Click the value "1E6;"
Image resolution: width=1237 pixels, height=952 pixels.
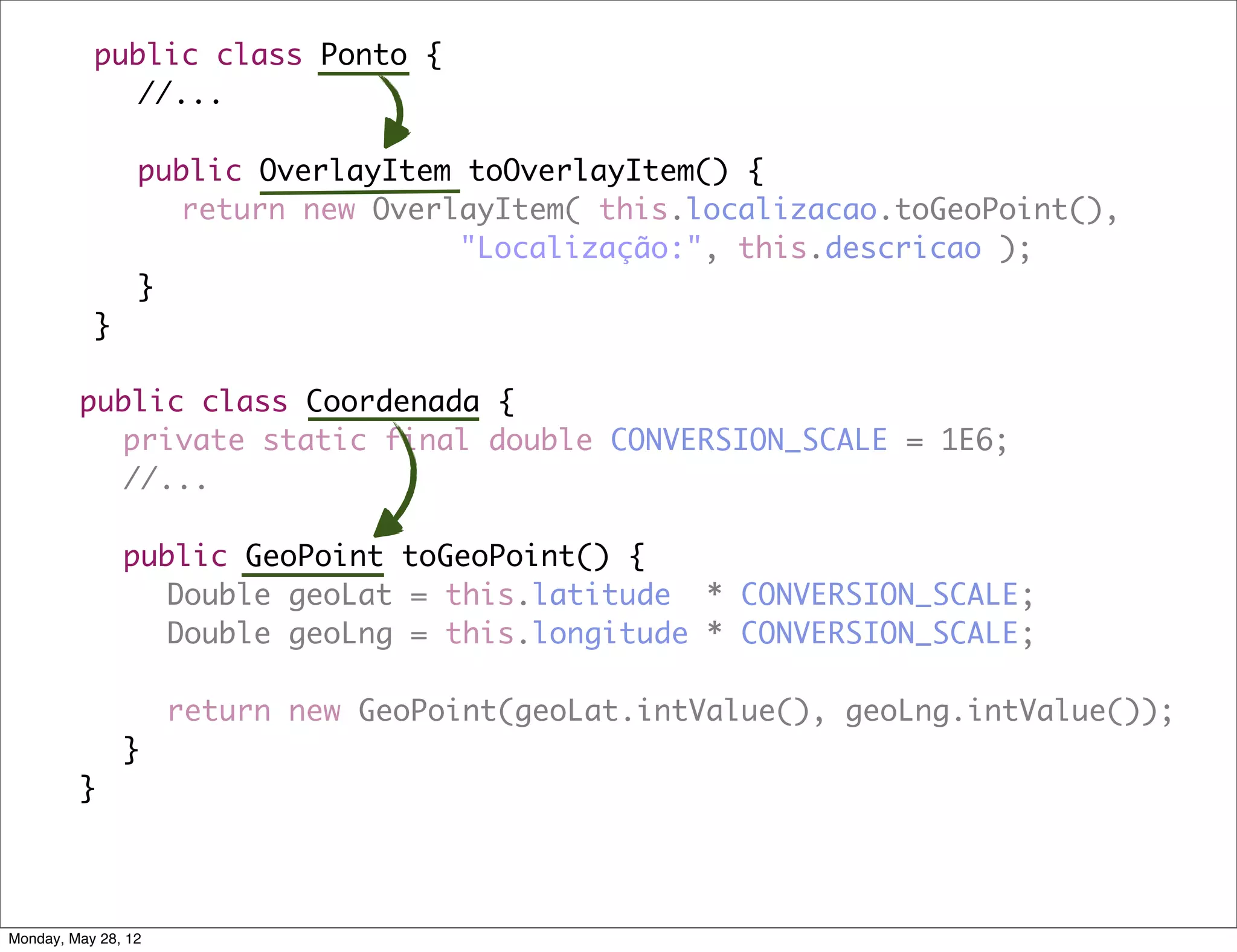(x=974, y=440)
